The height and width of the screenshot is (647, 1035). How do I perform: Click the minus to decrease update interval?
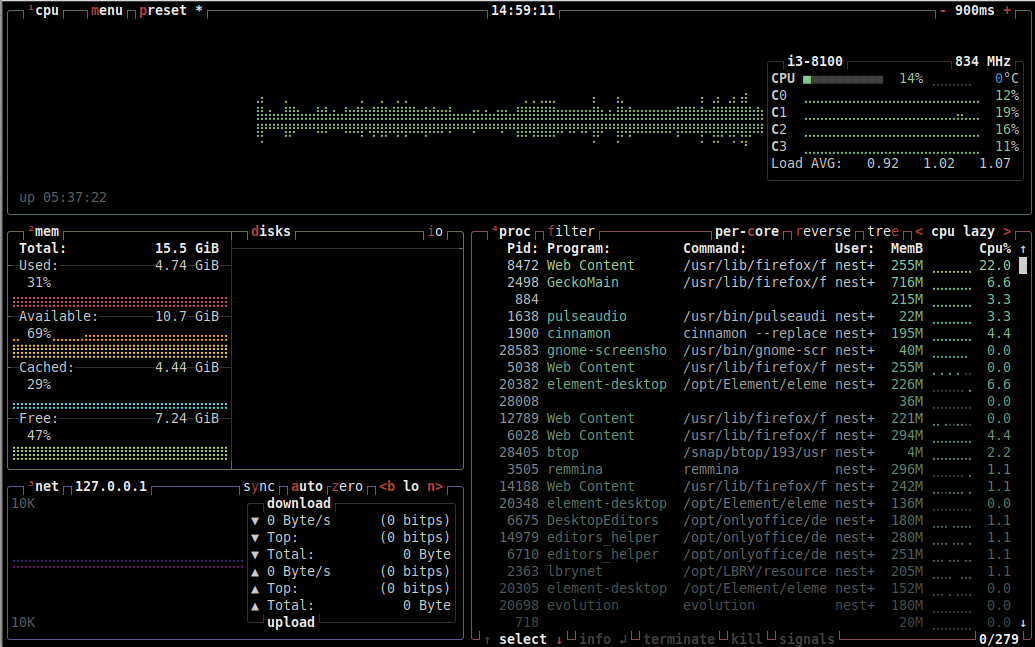[943, 10]
